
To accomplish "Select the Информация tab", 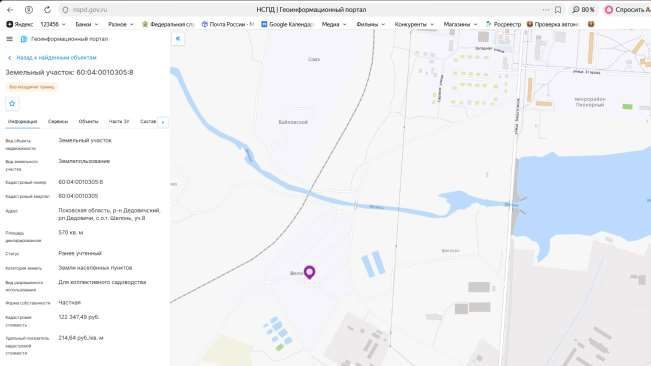I will [22, 122].
